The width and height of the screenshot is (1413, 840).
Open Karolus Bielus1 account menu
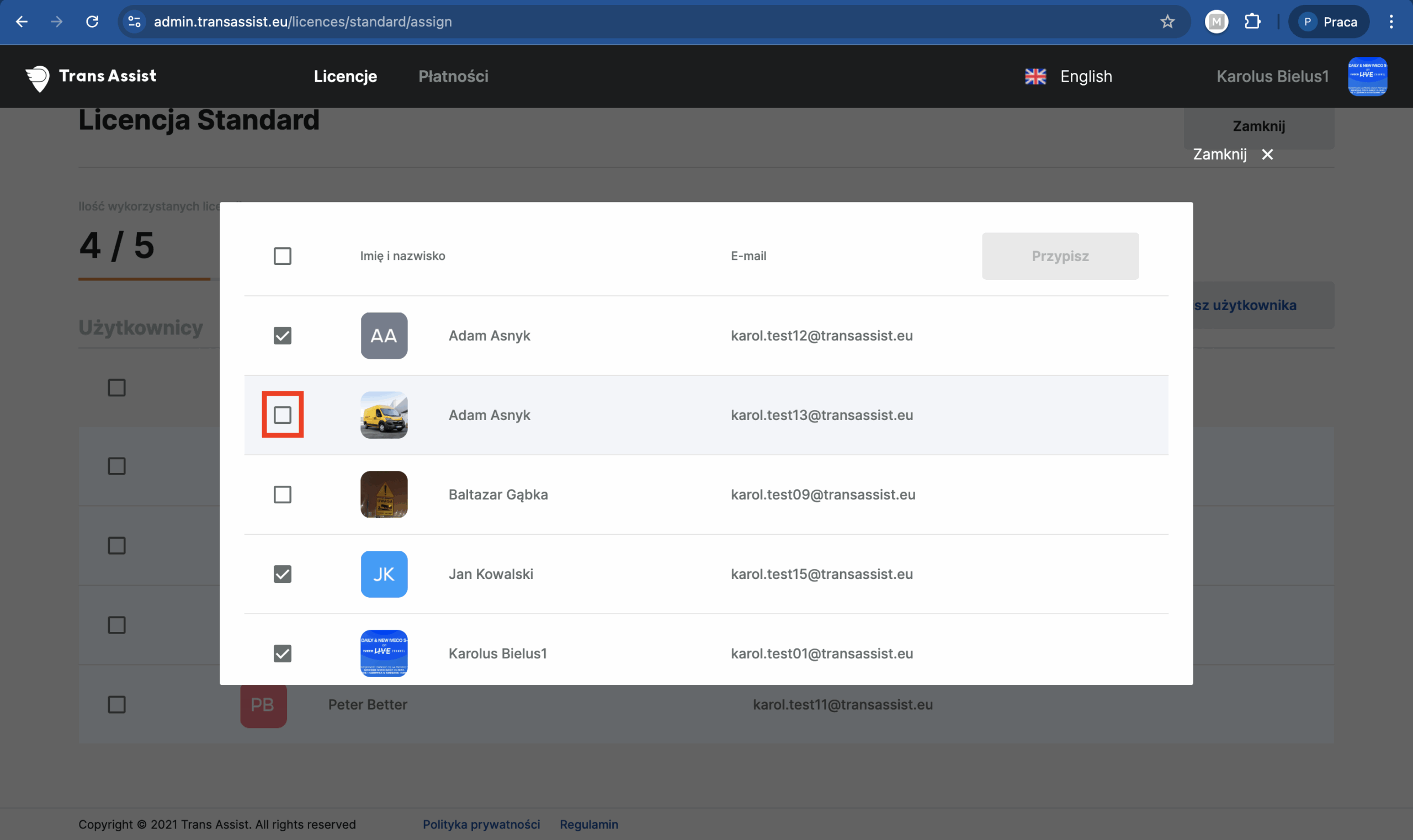[x=1272, y=76]
